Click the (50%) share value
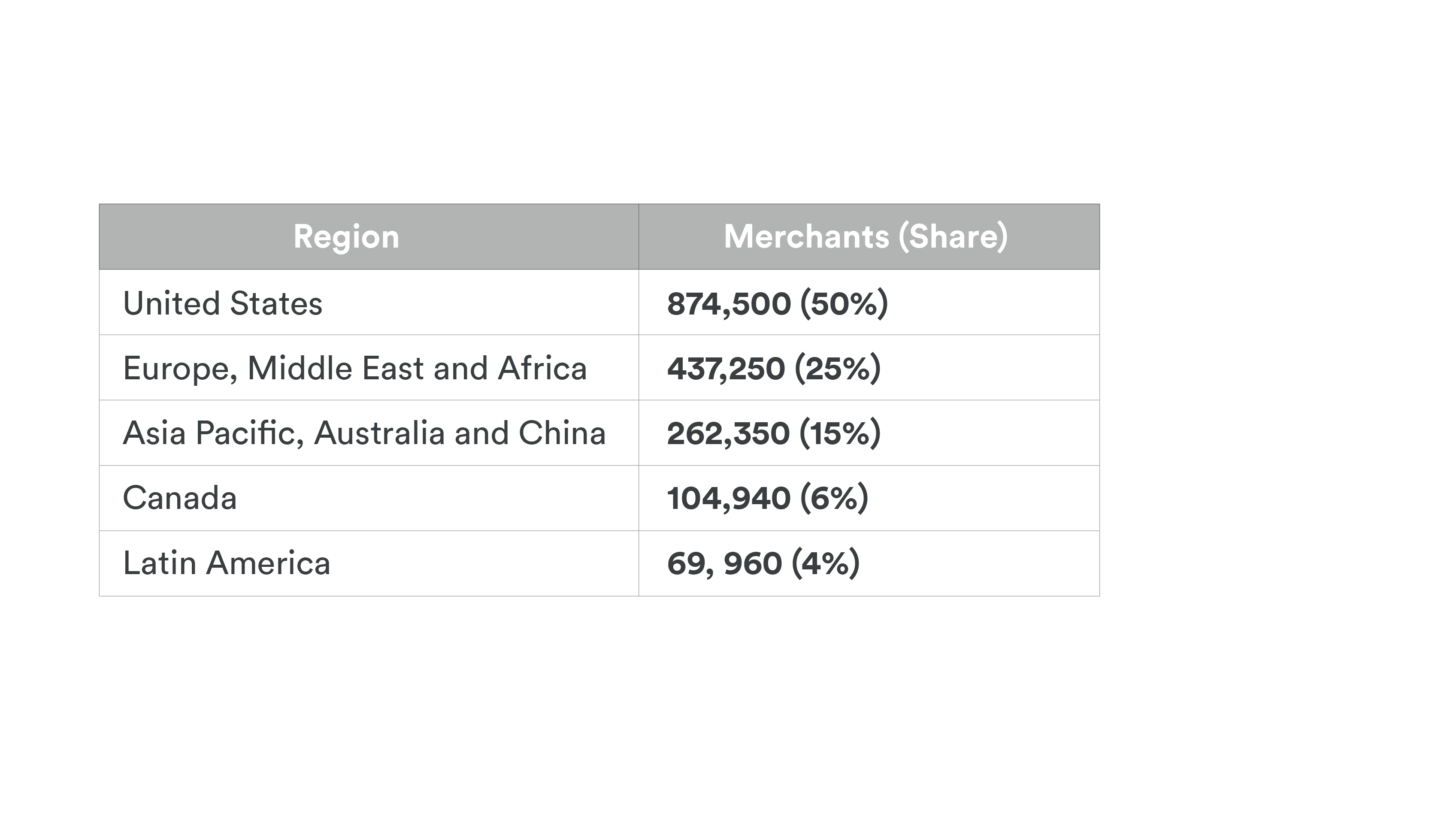 (x=844, y=303)
